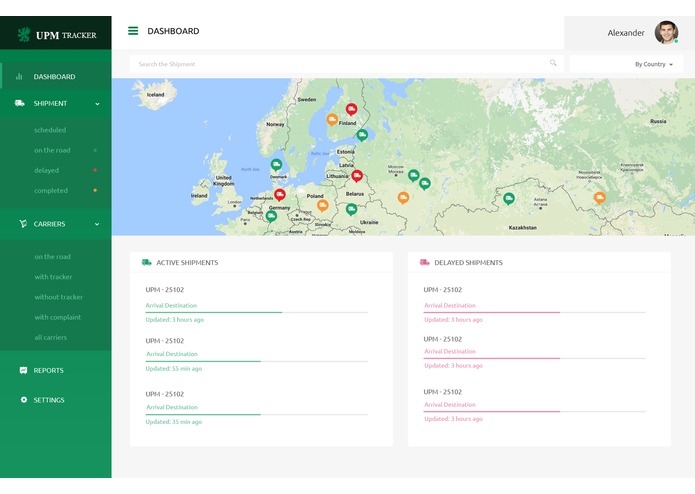This screenshot has width=695, height=494.
Task: Collapse the Carriers section chevron
Action: pyautogui.click(x=97, y=224)
